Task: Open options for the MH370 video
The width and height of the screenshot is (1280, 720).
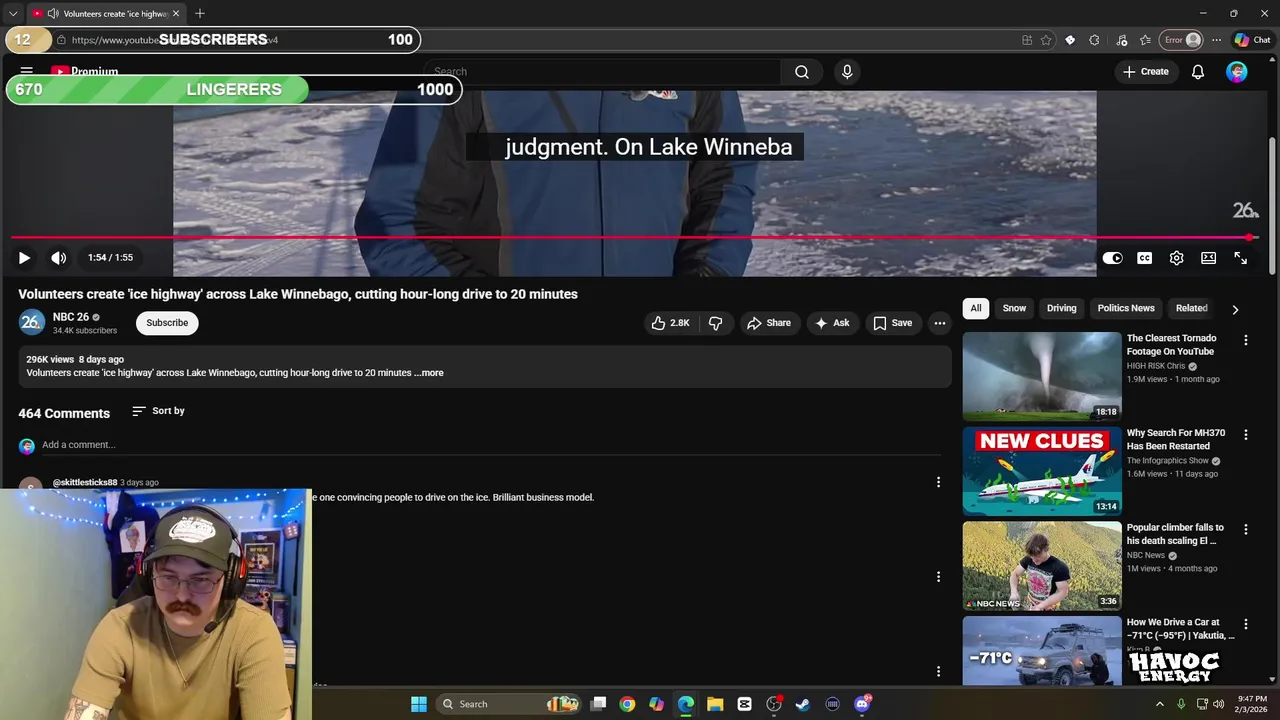Action: (x=1246, y=435)
